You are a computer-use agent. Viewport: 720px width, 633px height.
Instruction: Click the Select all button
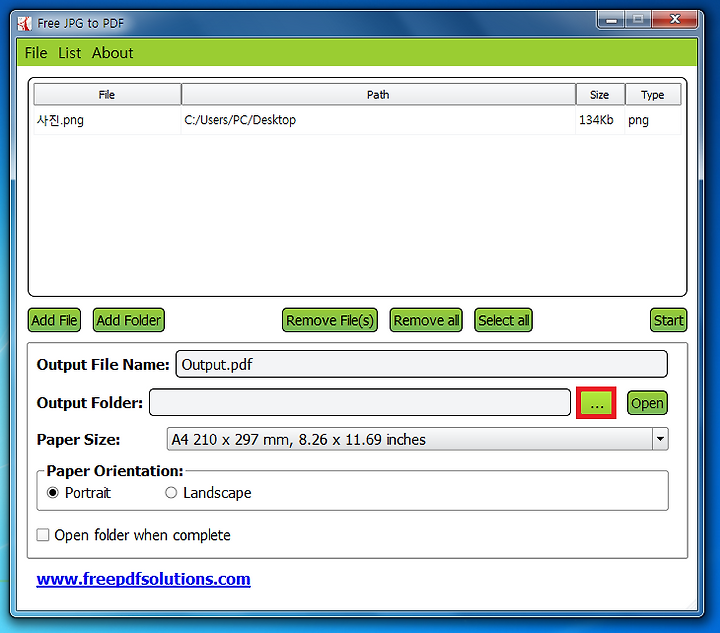(503, 320)
